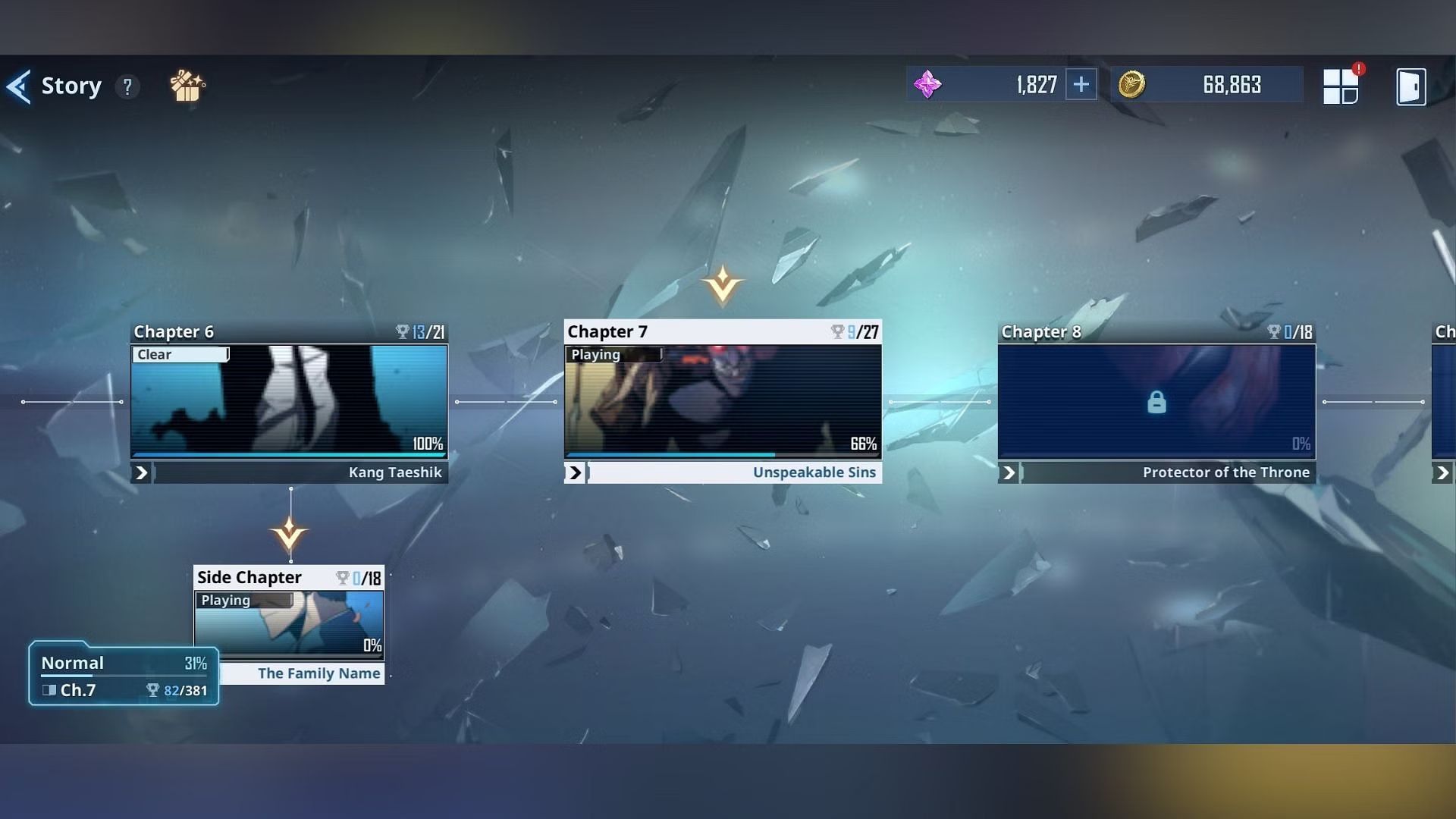Expand Chapter 6 Kang Taeshik story arrow
The height and width of the screenshot is (819, 1456).
[x=141, y=471]
